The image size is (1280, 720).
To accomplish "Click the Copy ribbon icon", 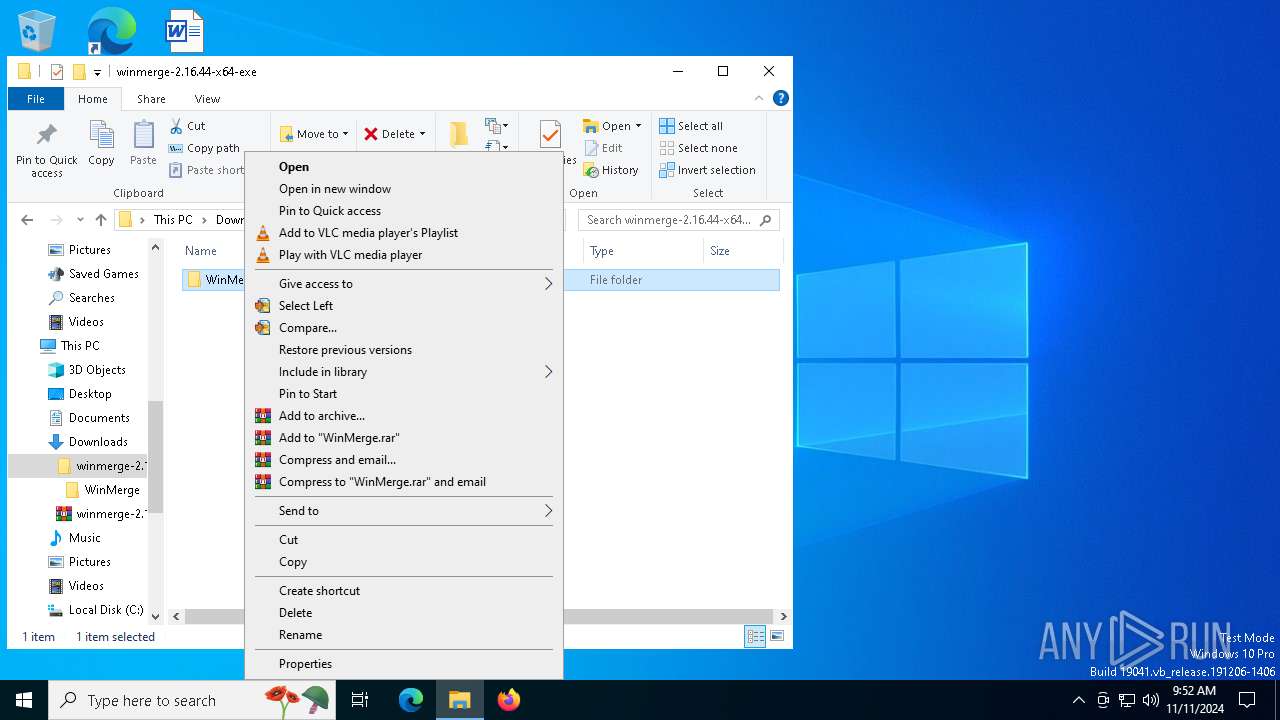I will point(101,143).
